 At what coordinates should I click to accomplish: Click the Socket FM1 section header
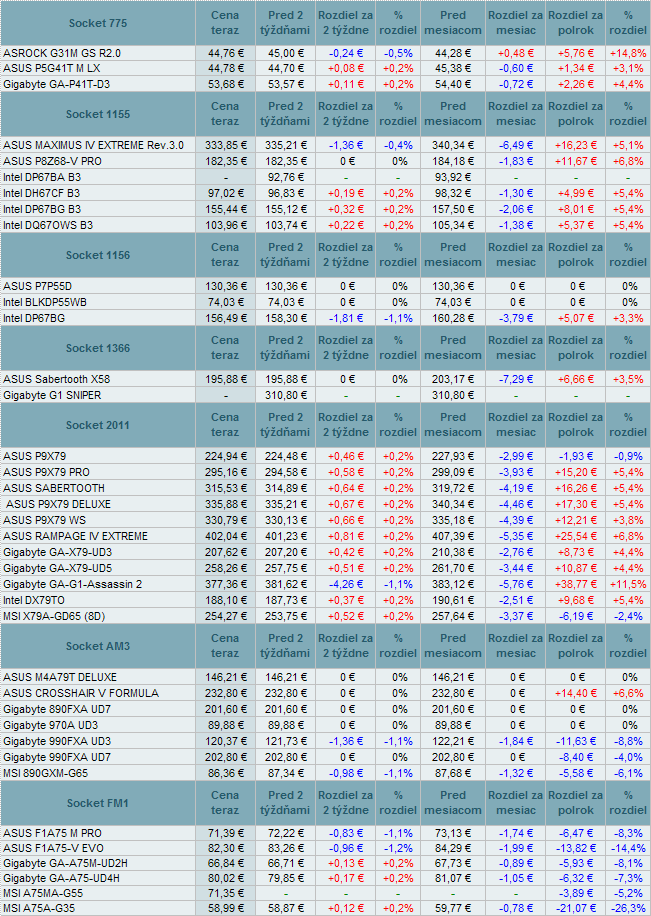click(x=98, y=803)
